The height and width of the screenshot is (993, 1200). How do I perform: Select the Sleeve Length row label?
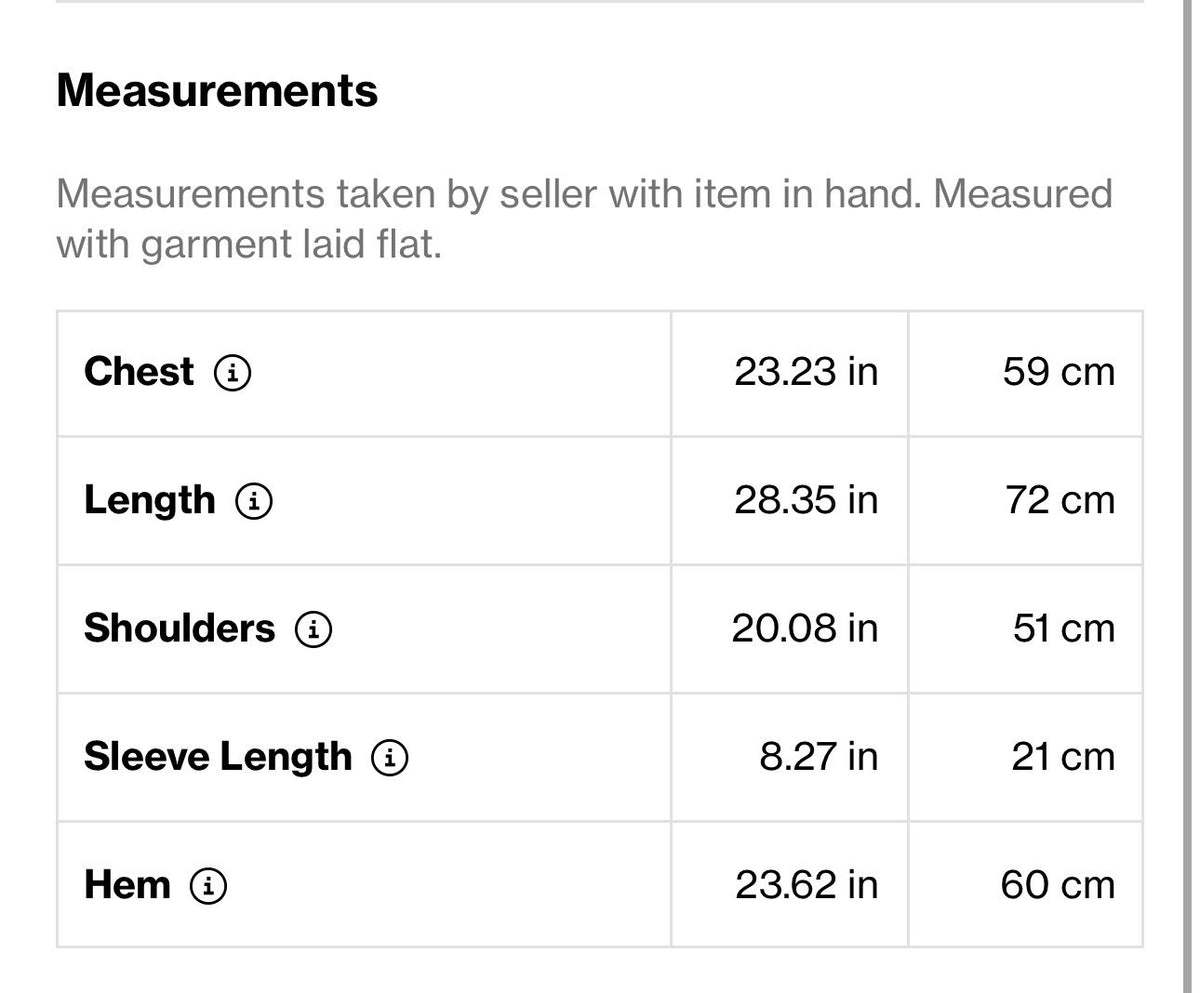[218, 757]
